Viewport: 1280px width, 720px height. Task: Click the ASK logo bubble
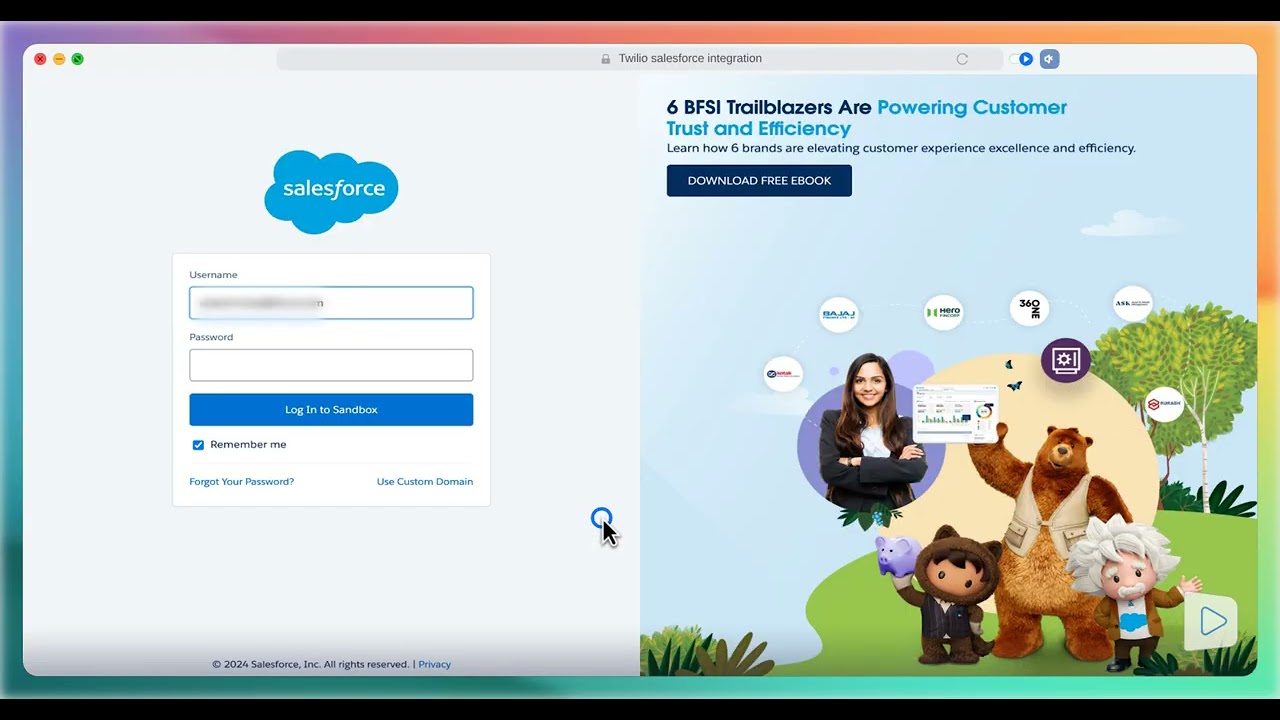click(1133, 303)
